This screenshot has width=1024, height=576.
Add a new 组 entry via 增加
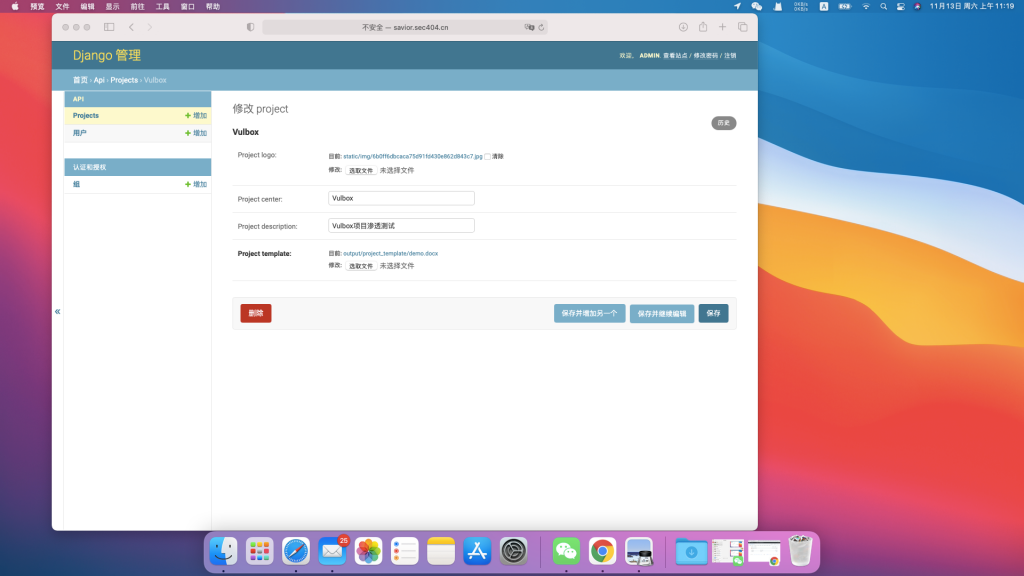click(196, 185)
